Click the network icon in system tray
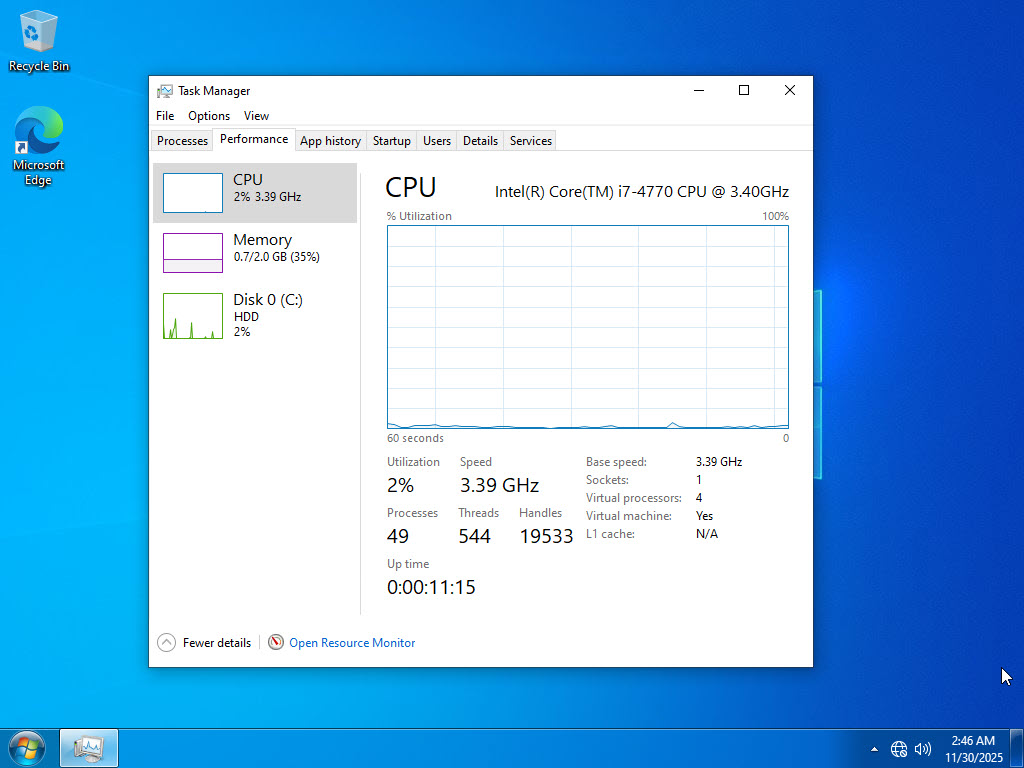The image size is (1024, 768). click(x=898, y=749)
